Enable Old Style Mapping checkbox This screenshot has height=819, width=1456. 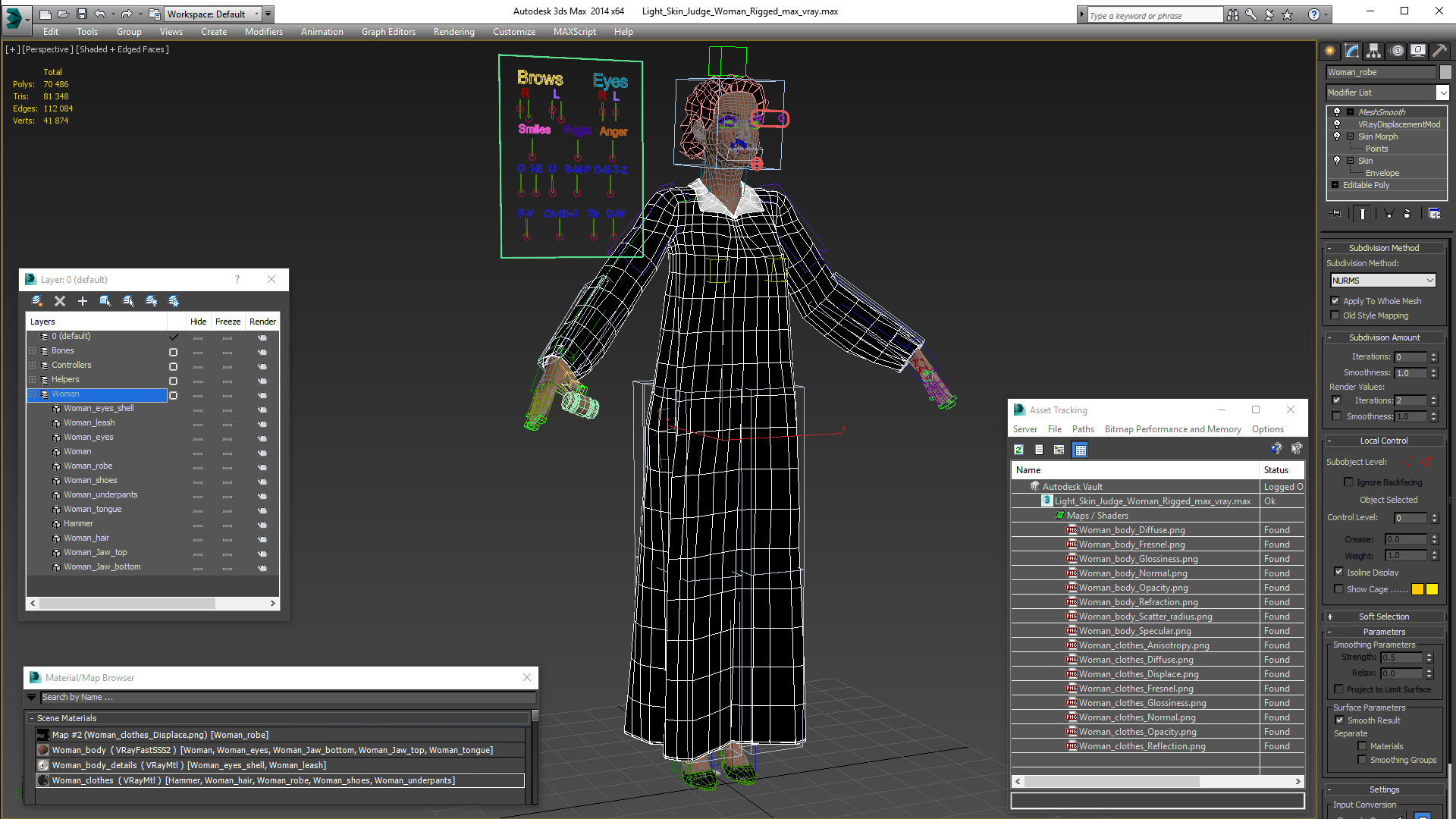click(1335, 315)
